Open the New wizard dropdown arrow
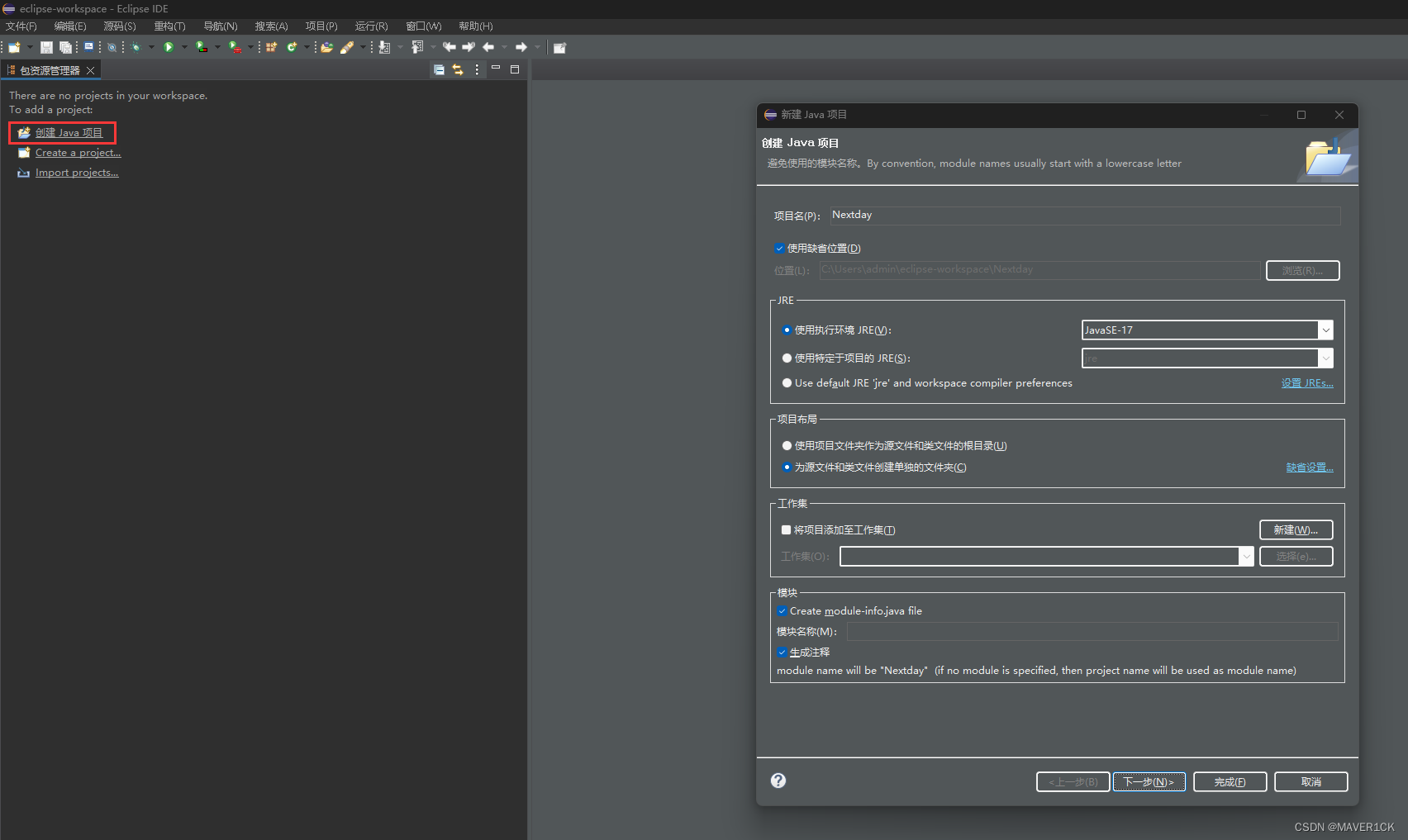1408x840 pixels. pyautogui.click(x=30, y=47)
